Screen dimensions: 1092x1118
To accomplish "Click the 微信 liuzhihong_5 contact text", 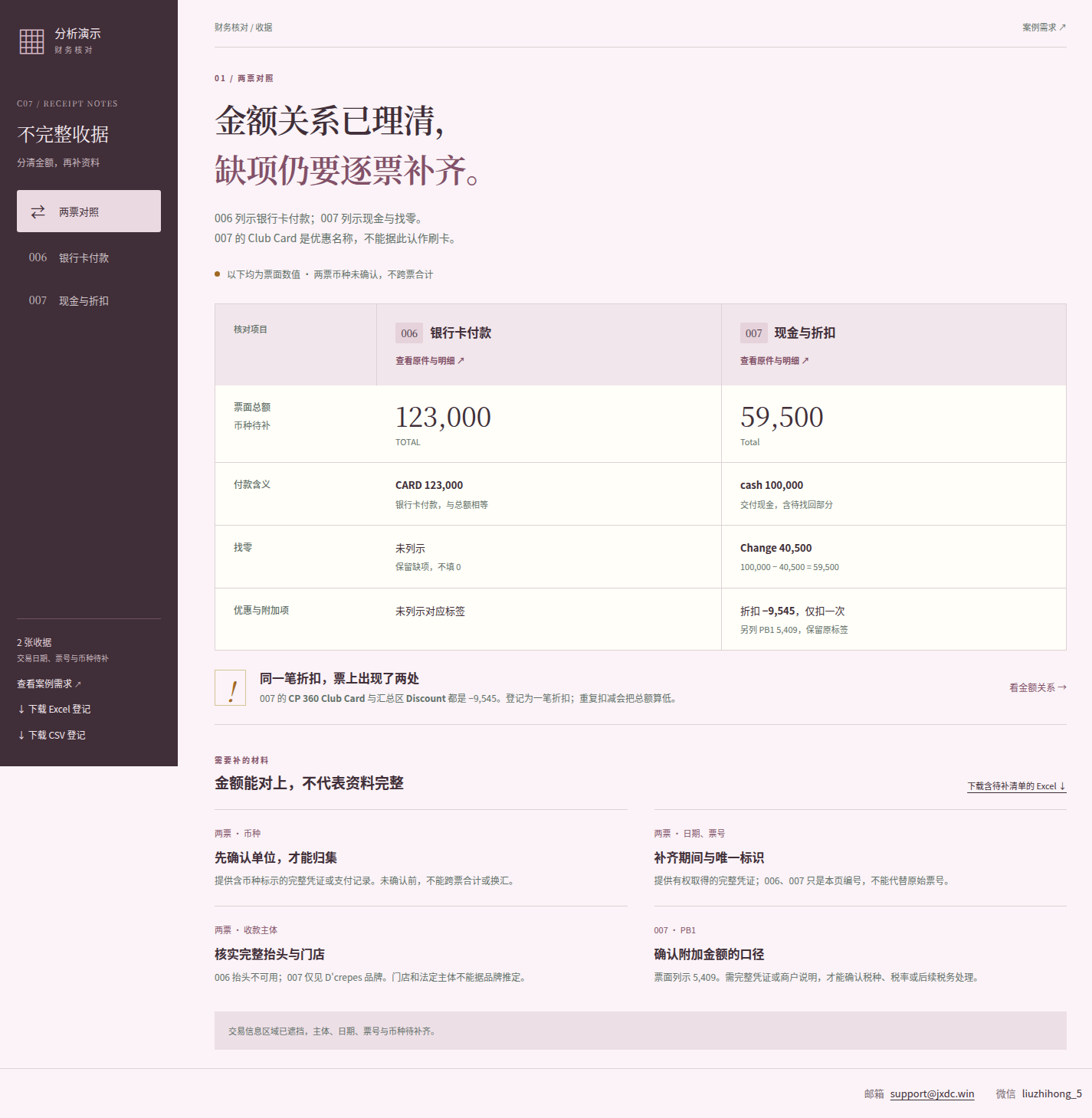I will click(1039, 1093).
